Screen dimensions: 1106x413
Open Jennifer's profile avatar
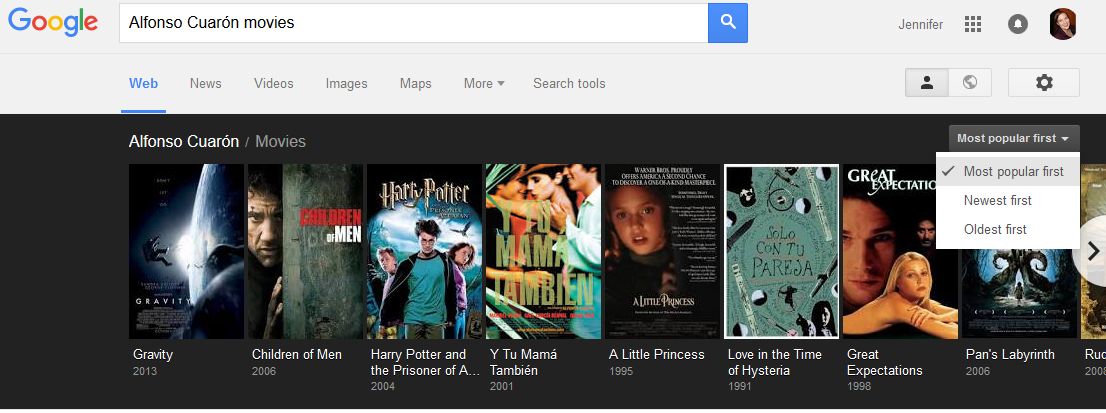1063,24
